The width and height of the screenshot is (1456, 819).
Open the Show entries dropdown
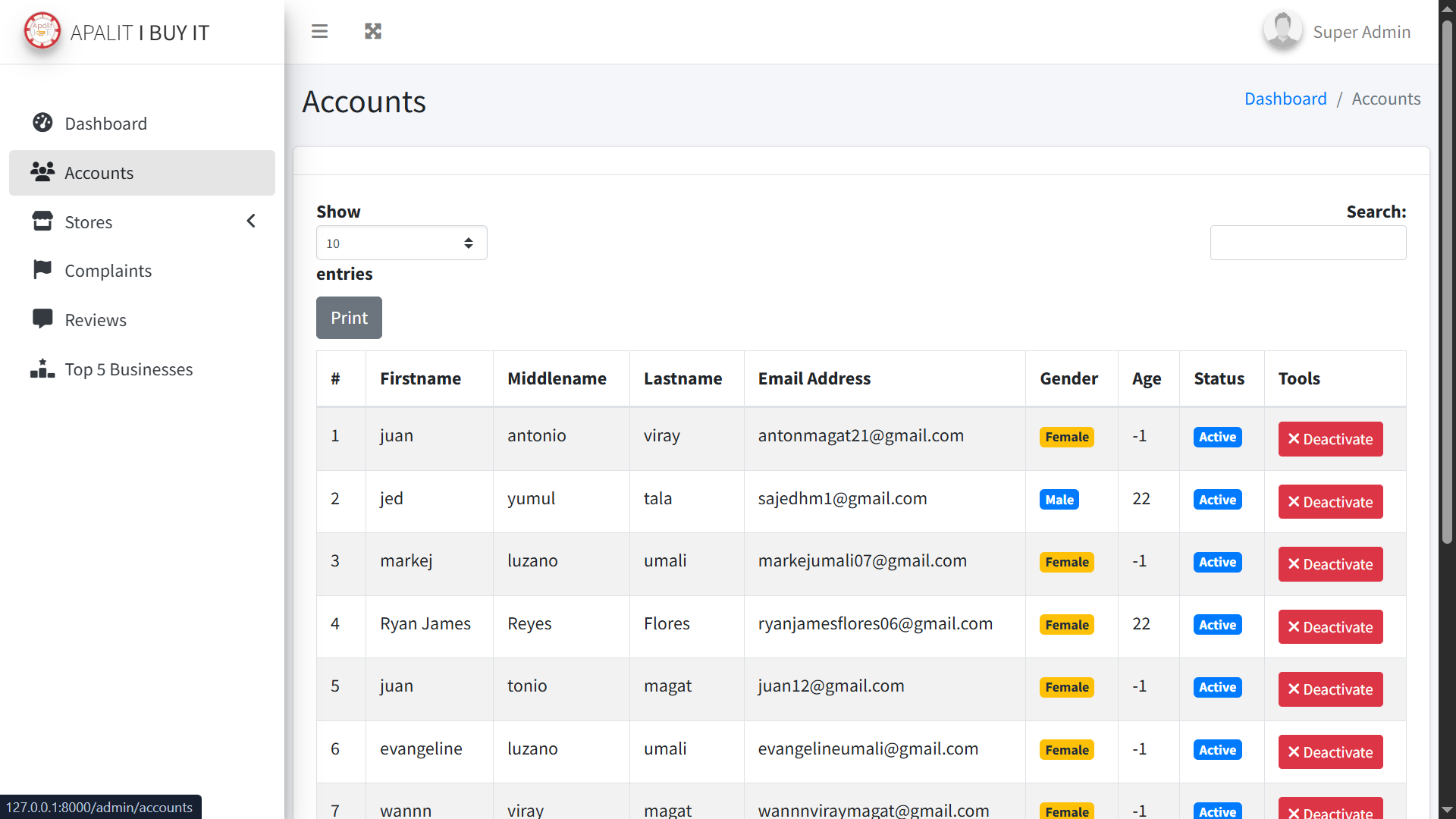click(401, 243)
